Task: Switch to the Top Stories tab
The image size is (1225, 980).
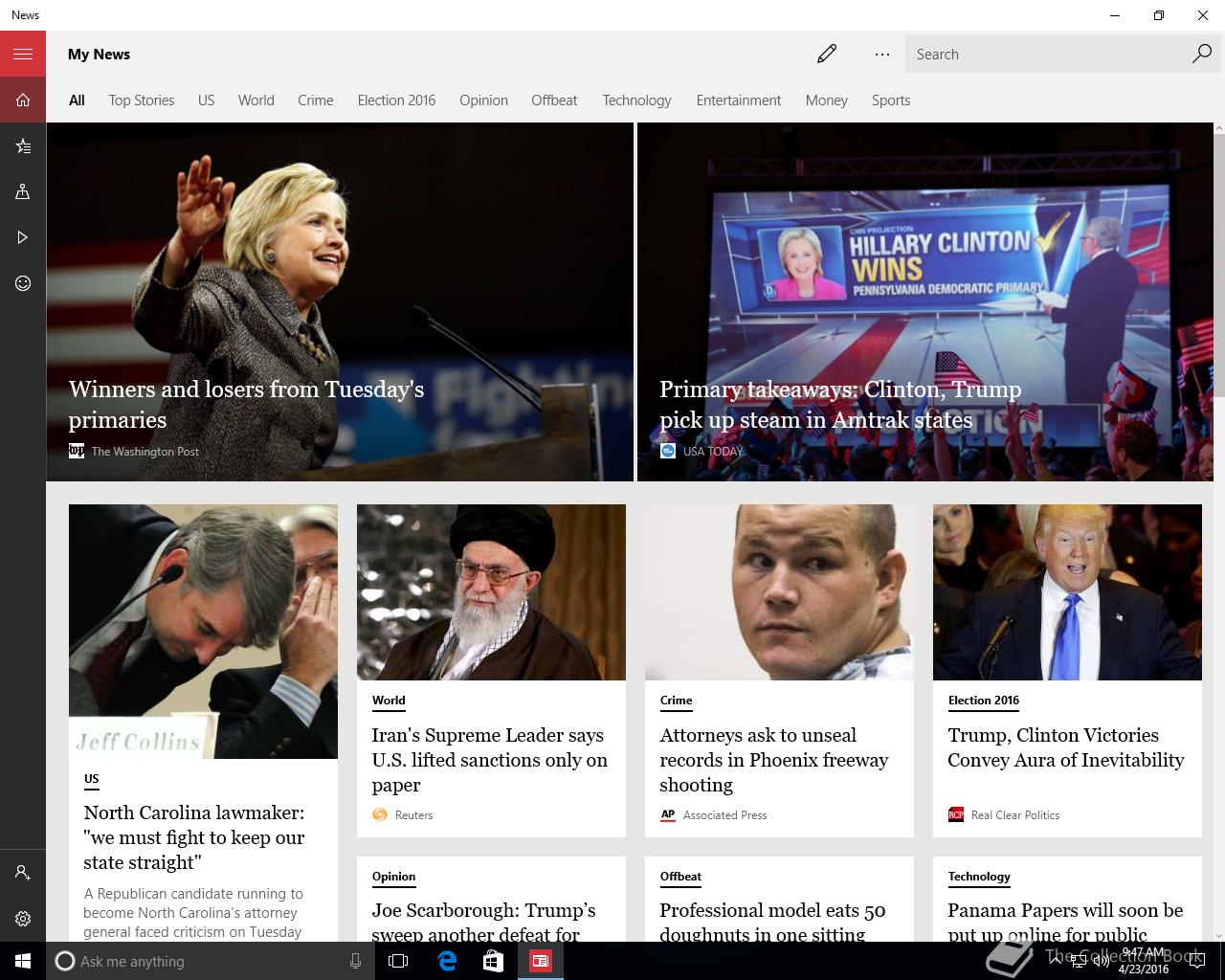Action: [x=142, y=100]
